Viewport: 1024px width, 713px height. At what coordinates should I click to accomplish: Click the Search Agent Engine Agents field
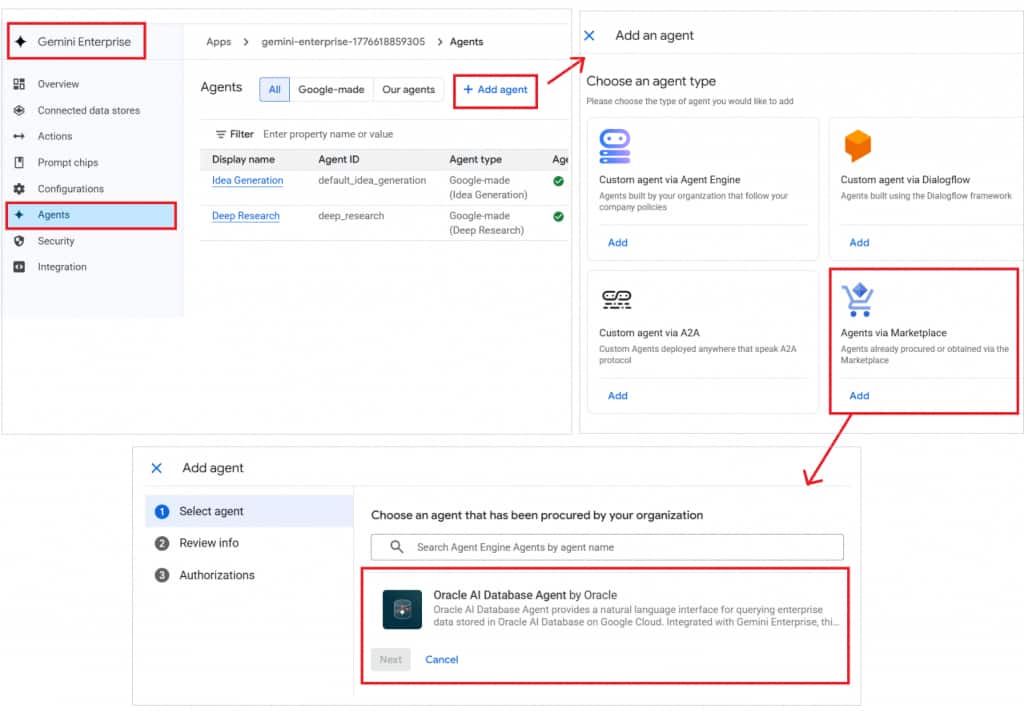pos(613,547)
